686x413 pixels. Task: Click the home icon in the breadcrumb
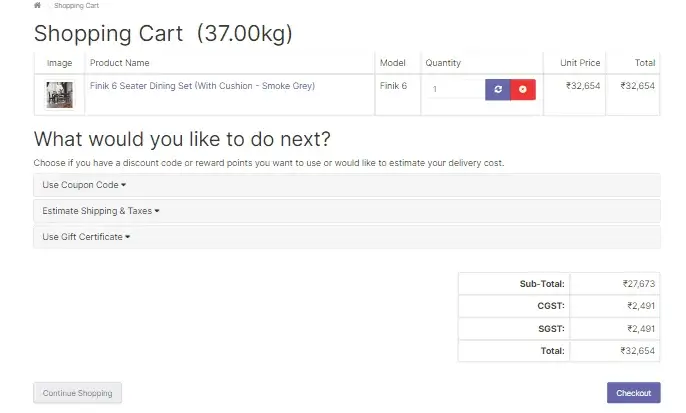pos(38,5)
